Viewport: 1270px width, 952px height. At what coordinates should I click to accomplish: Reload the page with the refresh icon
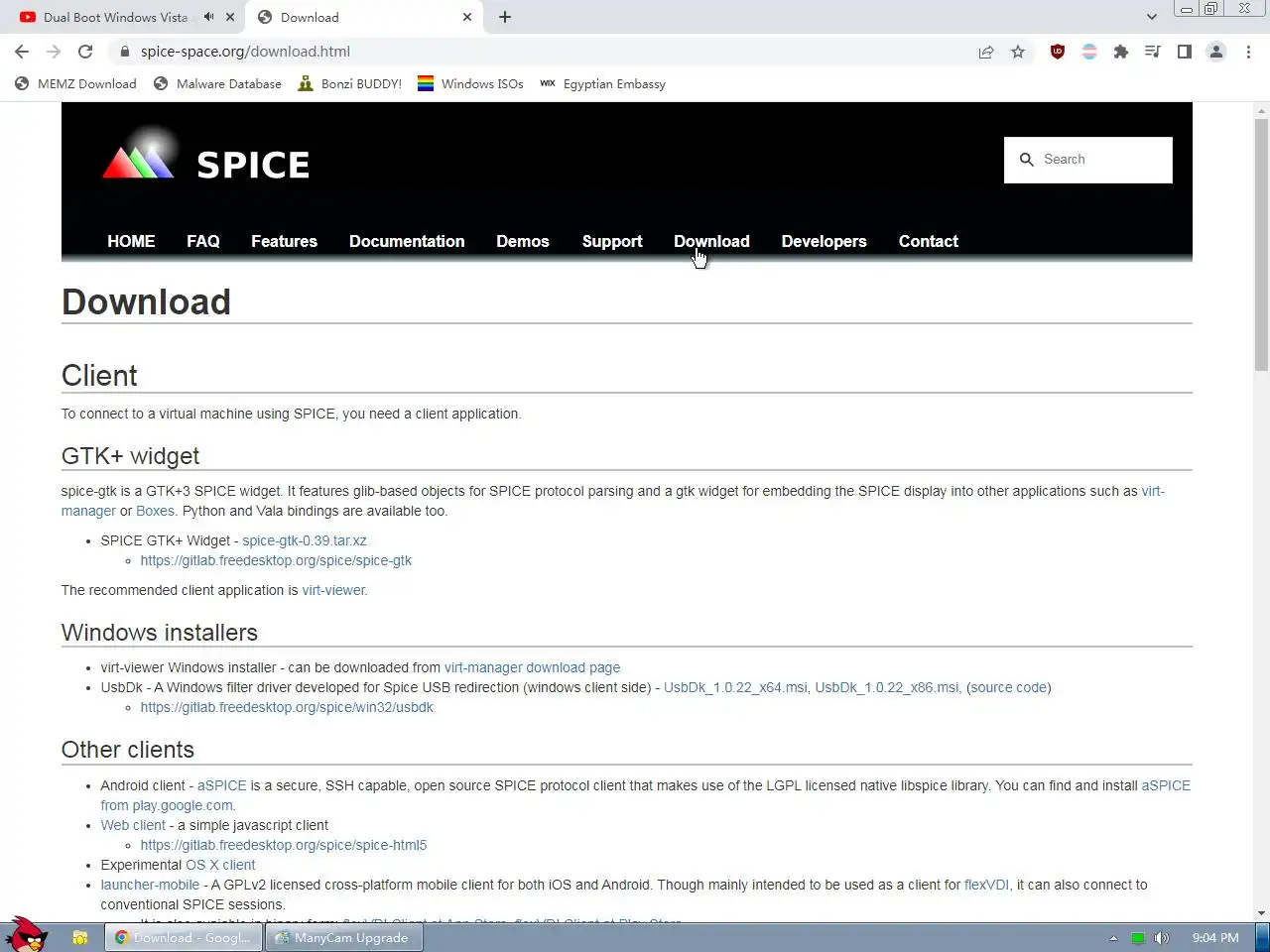pos(85,52)
